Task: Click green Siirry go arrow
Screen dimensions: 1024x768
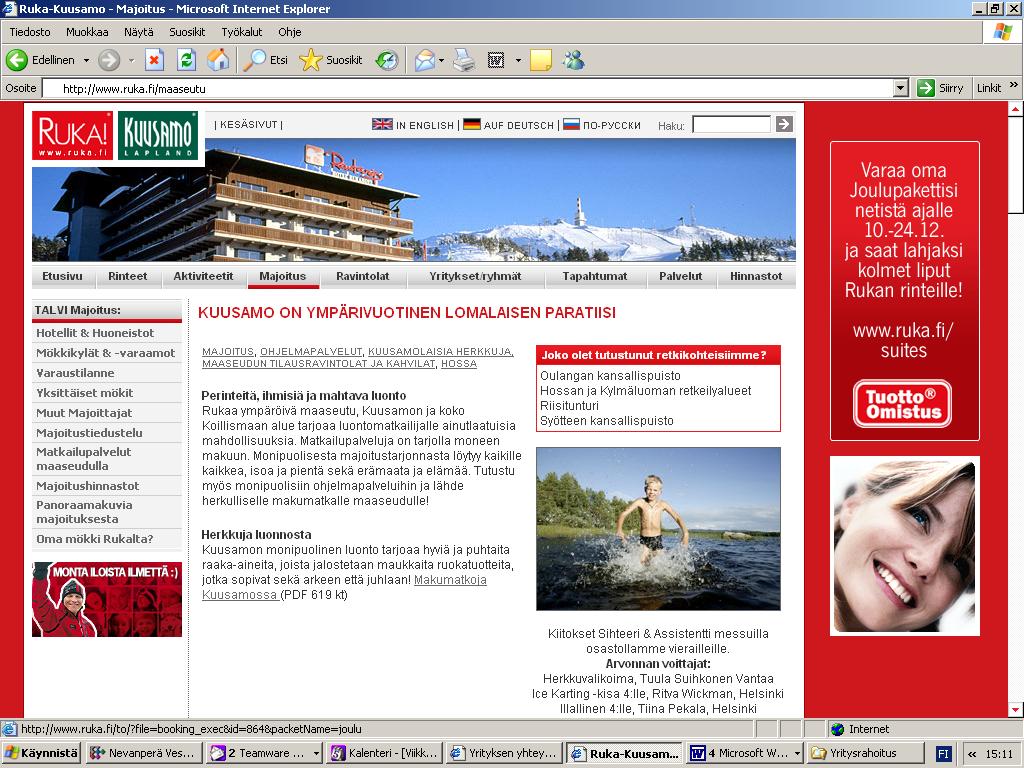Action: point(925,88)
